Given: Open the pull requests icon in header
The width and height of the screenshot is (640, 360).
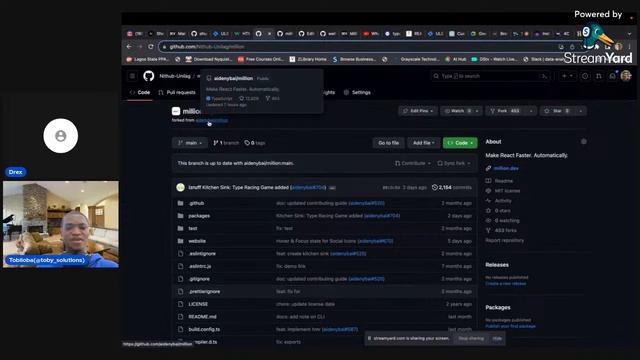Looking at the screenshot, I should tap(599, 76).
